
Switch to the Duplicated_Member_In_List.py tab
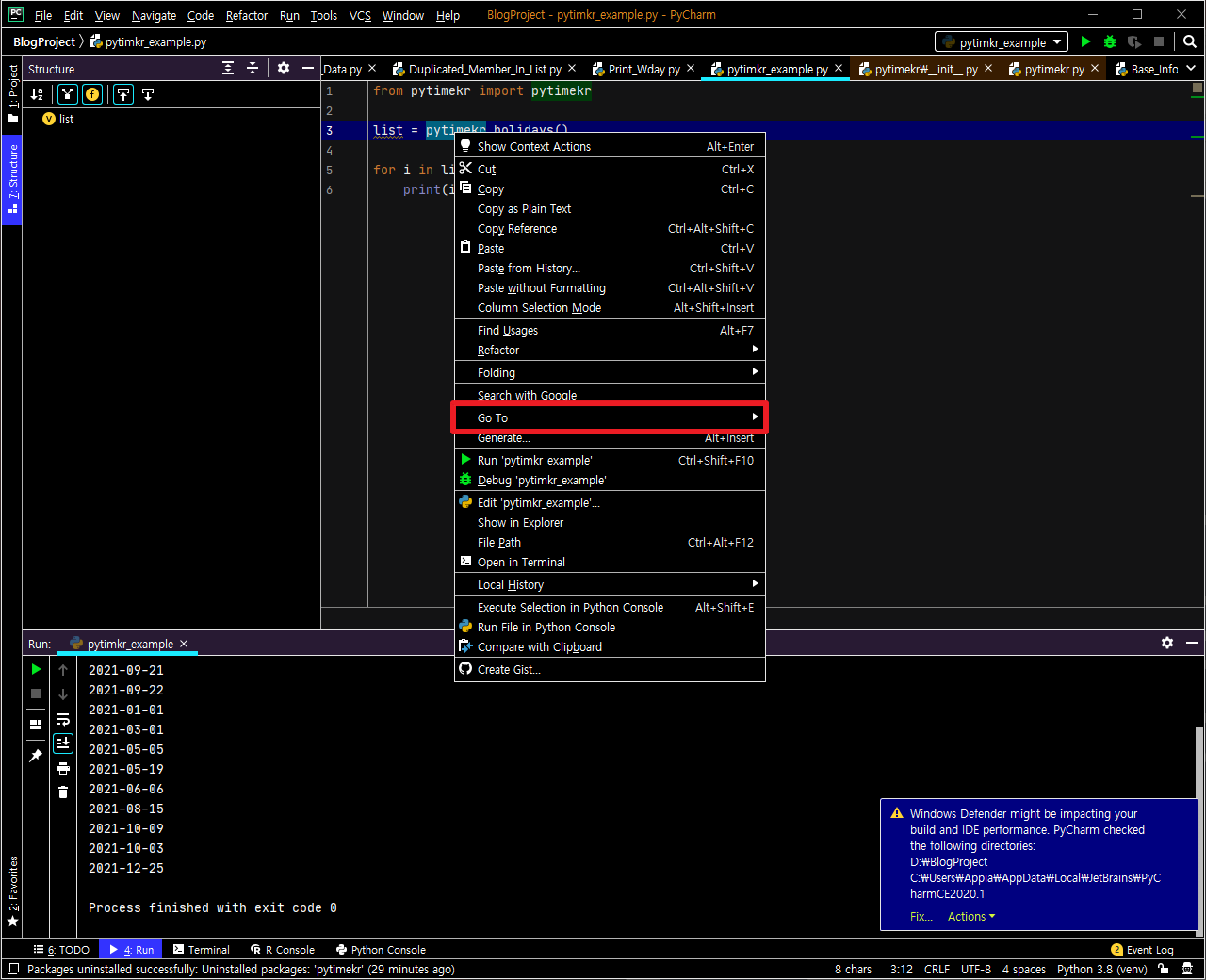pos(484,69)
